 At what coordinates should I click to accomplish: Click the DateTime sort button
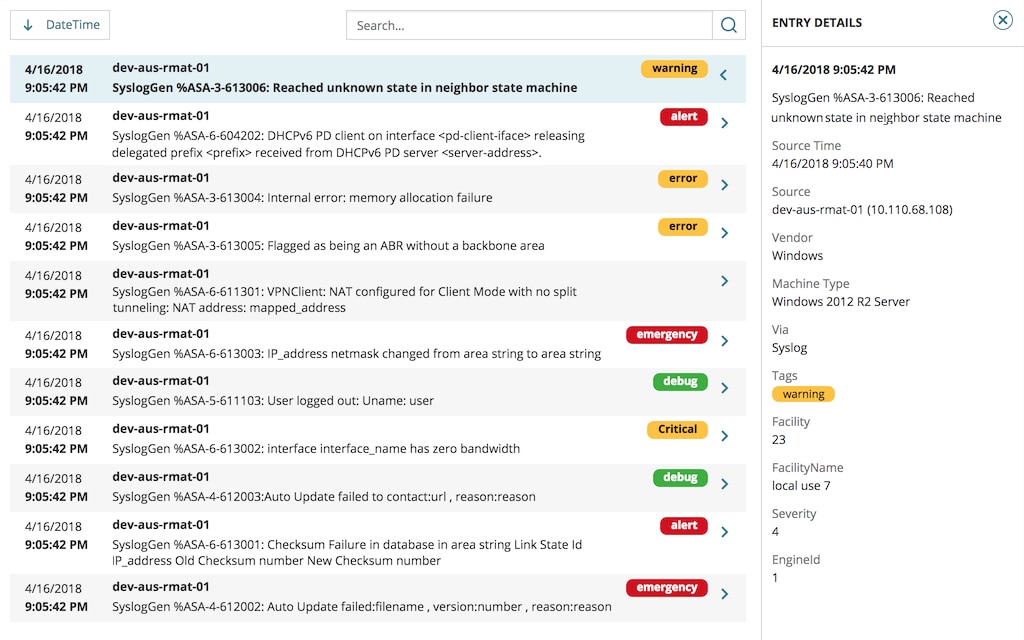[60, 24]
